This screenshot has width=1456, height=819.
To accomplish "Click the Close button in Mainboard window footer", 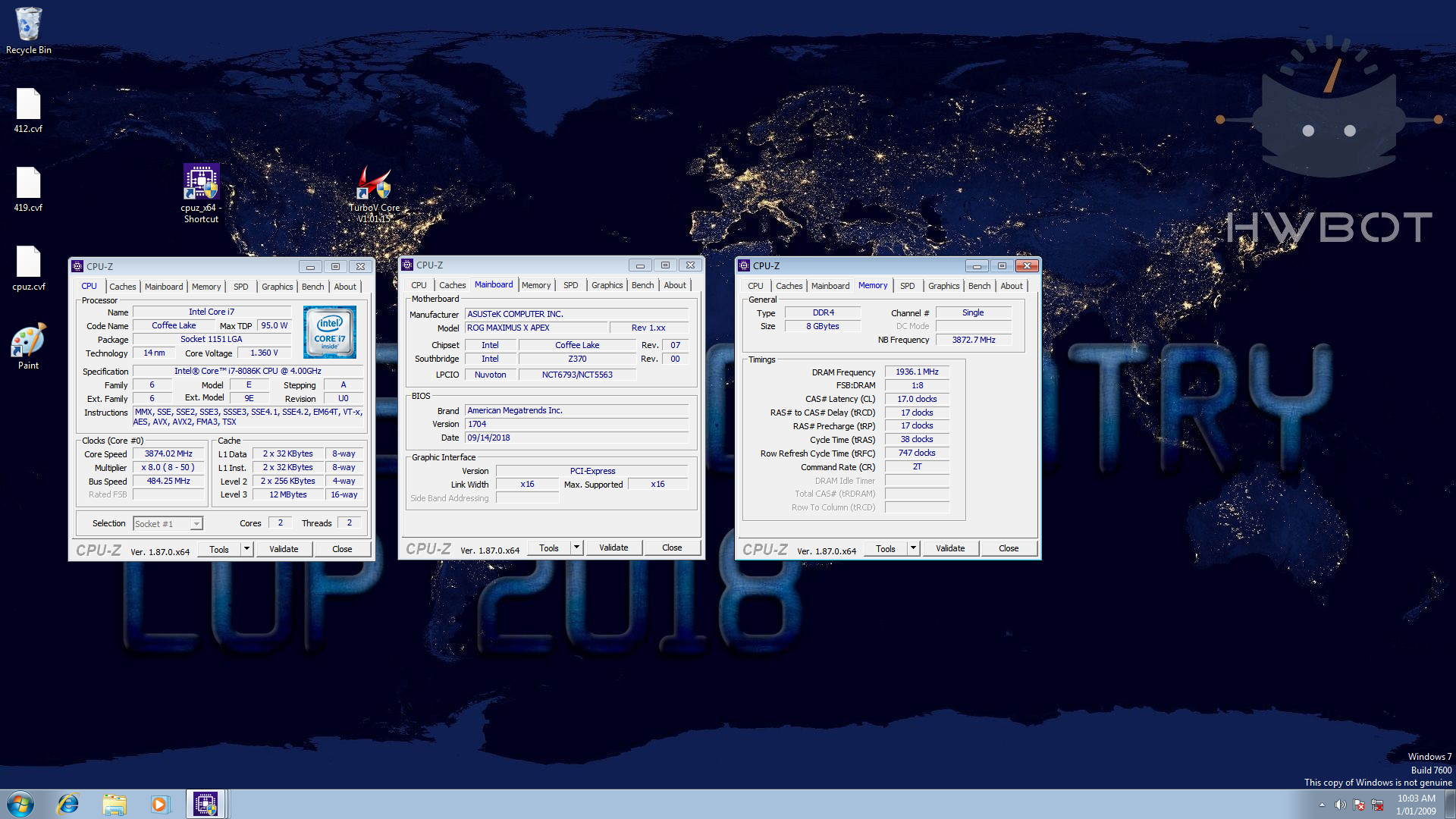I will tap(672, 548).
